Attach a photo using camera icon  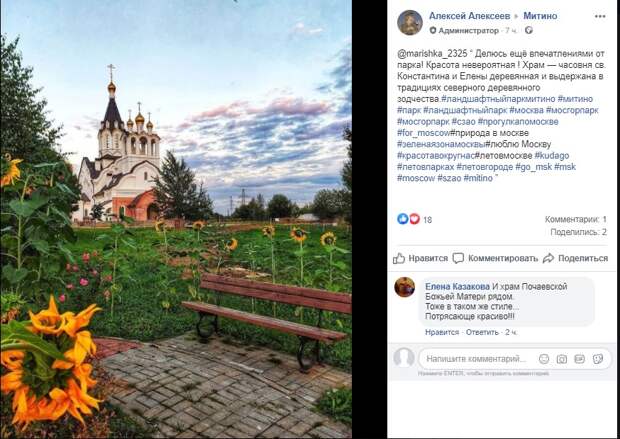point(561,359)
